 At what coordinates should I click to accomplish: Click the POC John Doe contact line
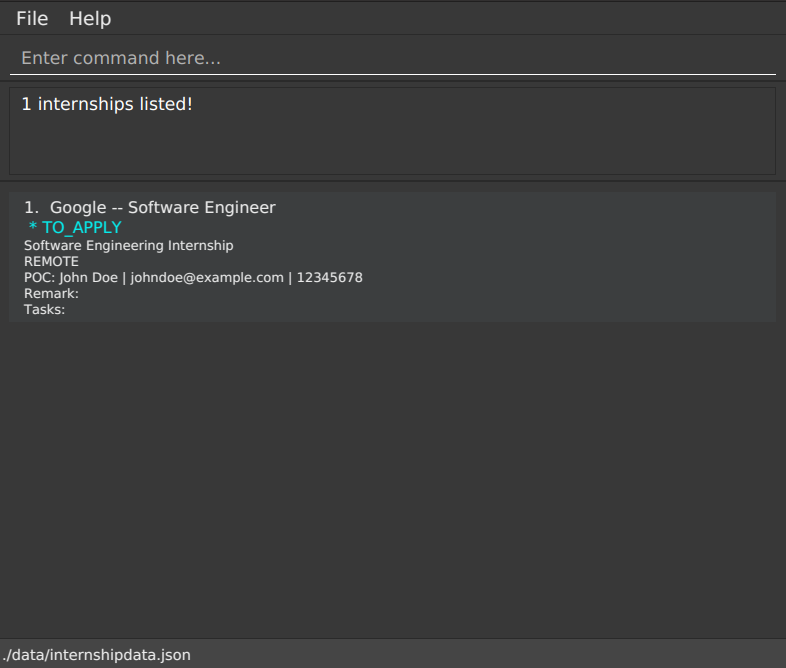point(193,278)
